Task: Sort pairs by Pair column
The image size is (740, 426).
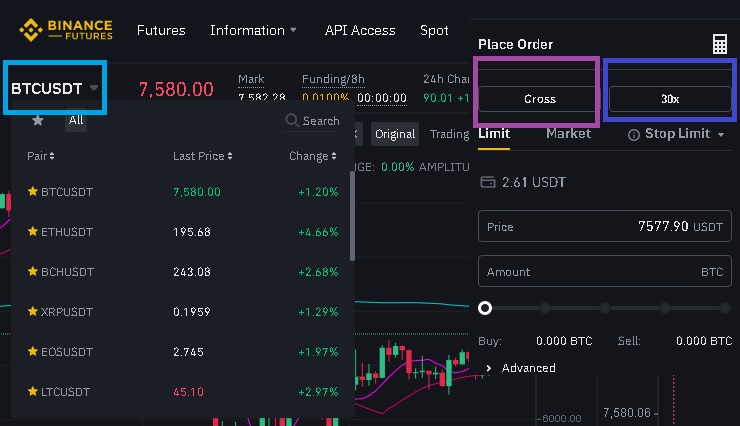Action: point(41,156)
